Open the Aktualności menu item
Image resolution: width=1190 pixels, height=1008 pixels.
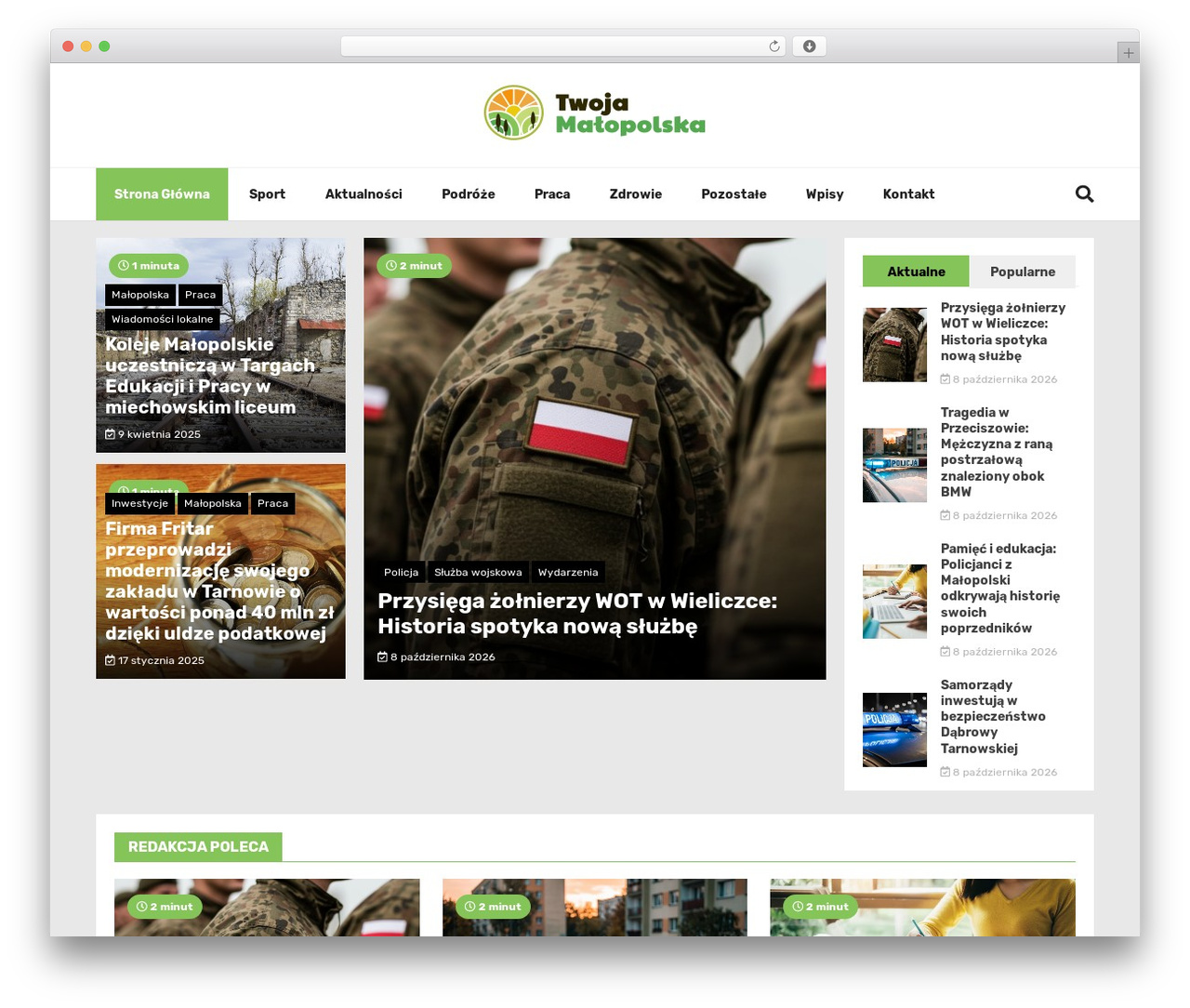coord(364,193)
